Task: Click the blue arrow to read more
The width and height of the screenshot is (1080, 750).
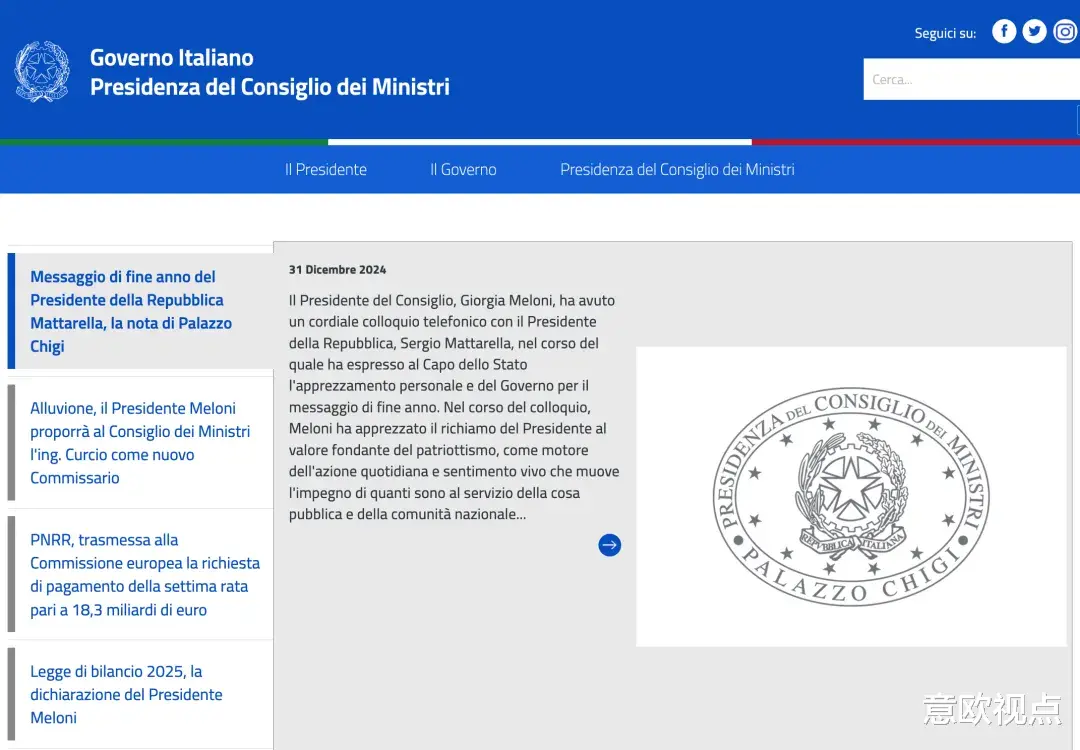Action: point(610,545)
